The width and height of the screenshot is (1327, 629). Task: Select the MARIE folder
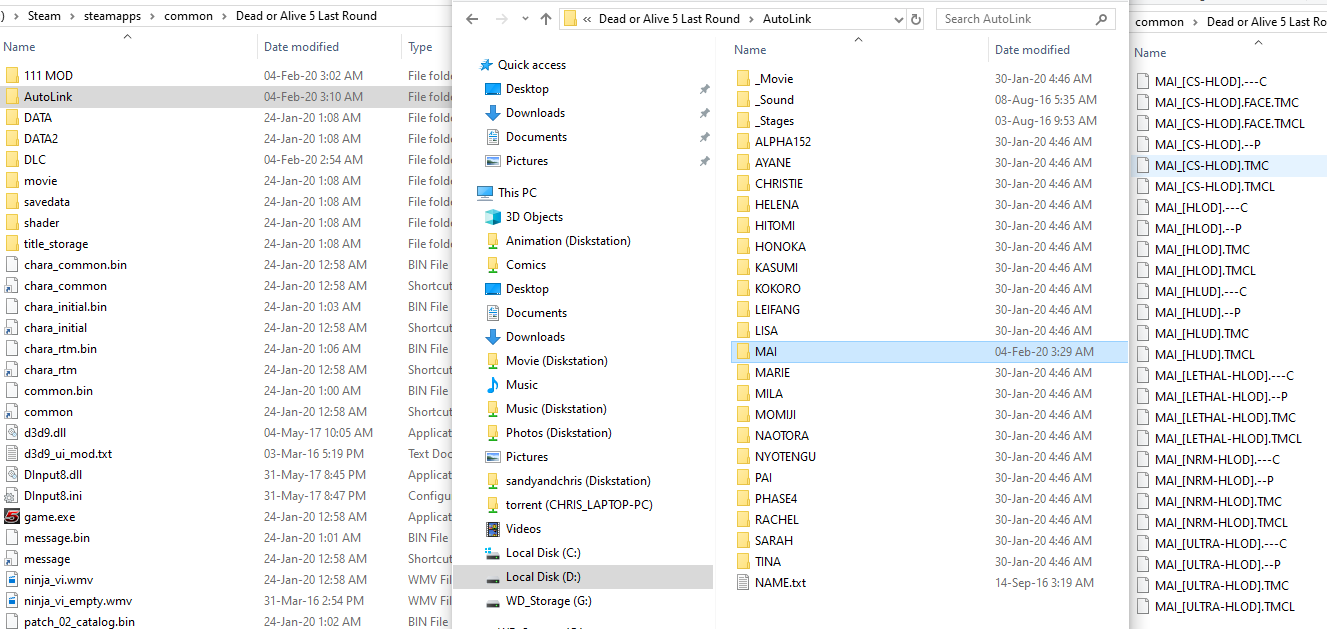click(772, 373)
